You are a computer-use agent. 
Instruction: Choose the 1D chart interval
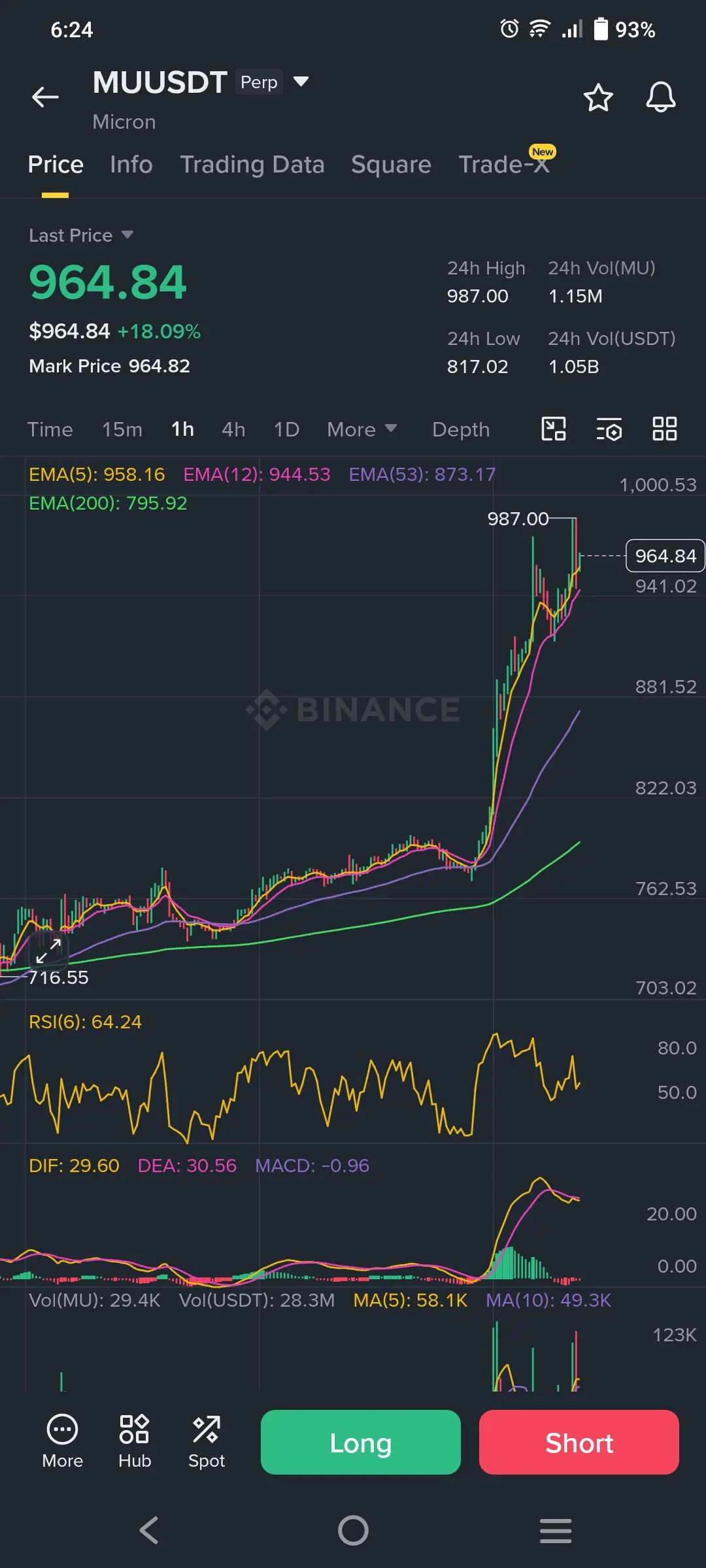pos(286,429)
